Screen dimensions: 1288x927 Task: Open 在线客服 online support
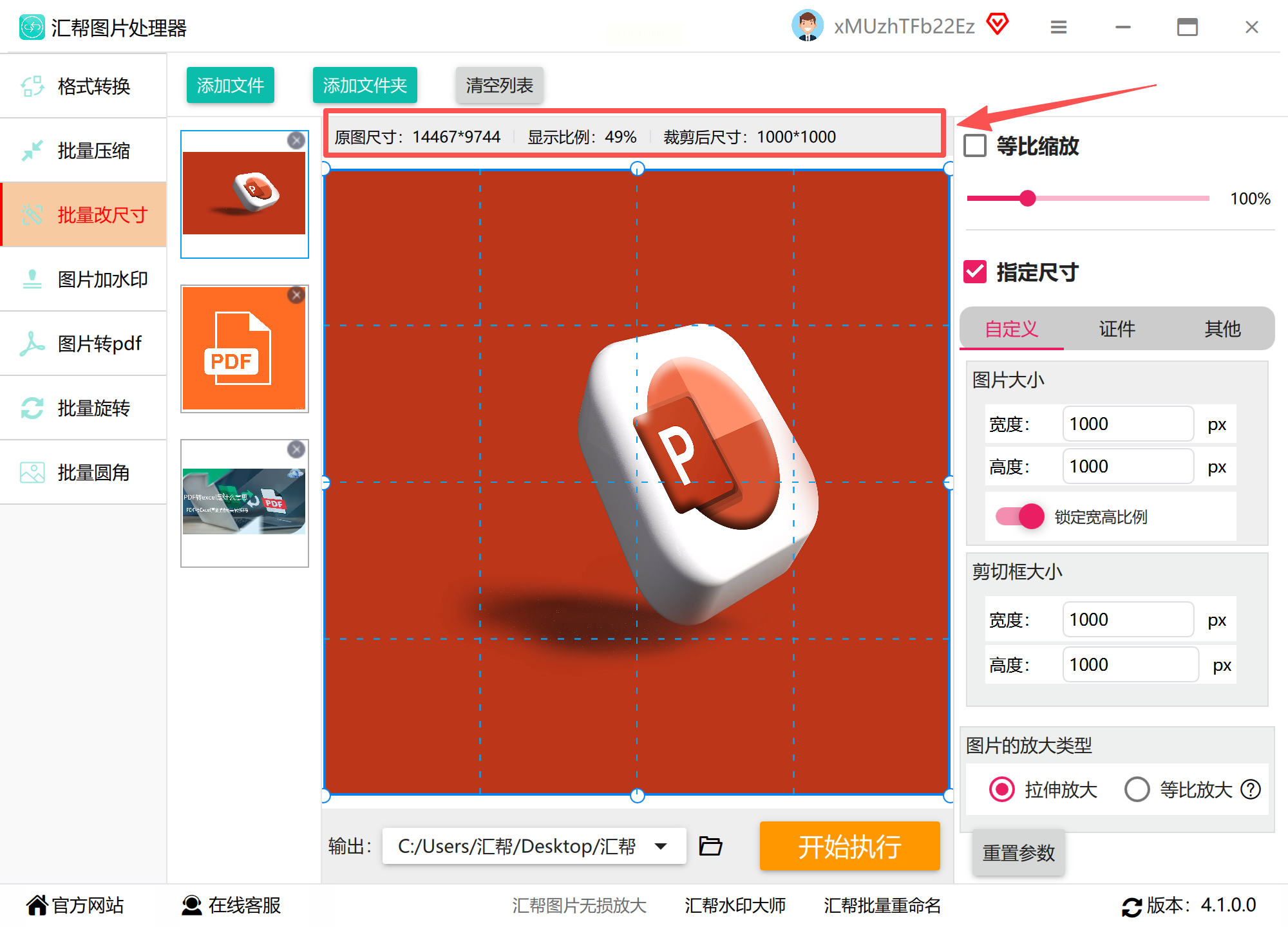(x=231, y=905)
